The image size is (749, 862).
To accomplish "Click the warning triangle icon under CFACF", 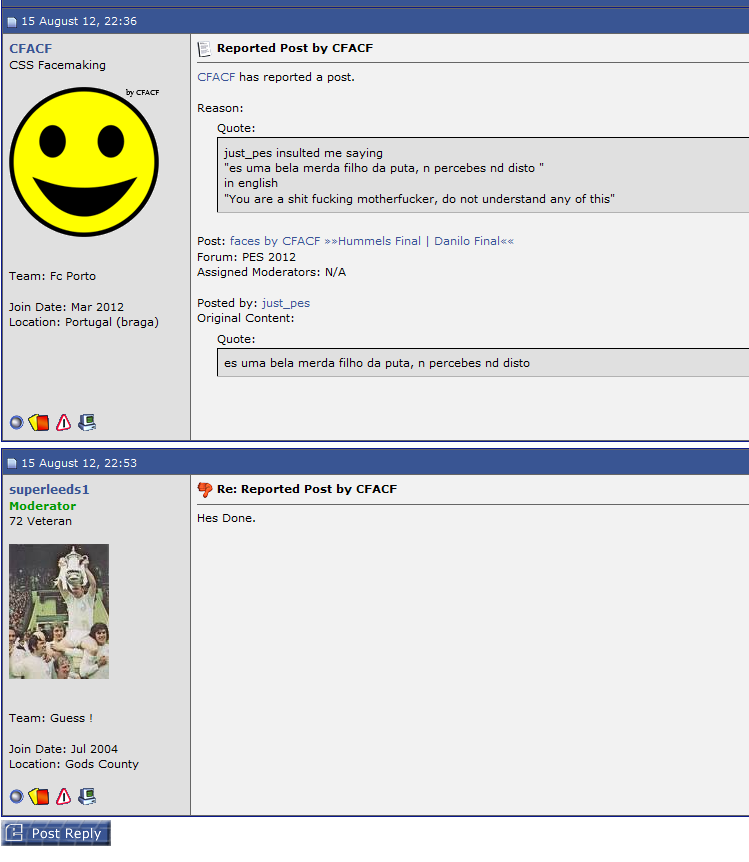I will [64, 423].
